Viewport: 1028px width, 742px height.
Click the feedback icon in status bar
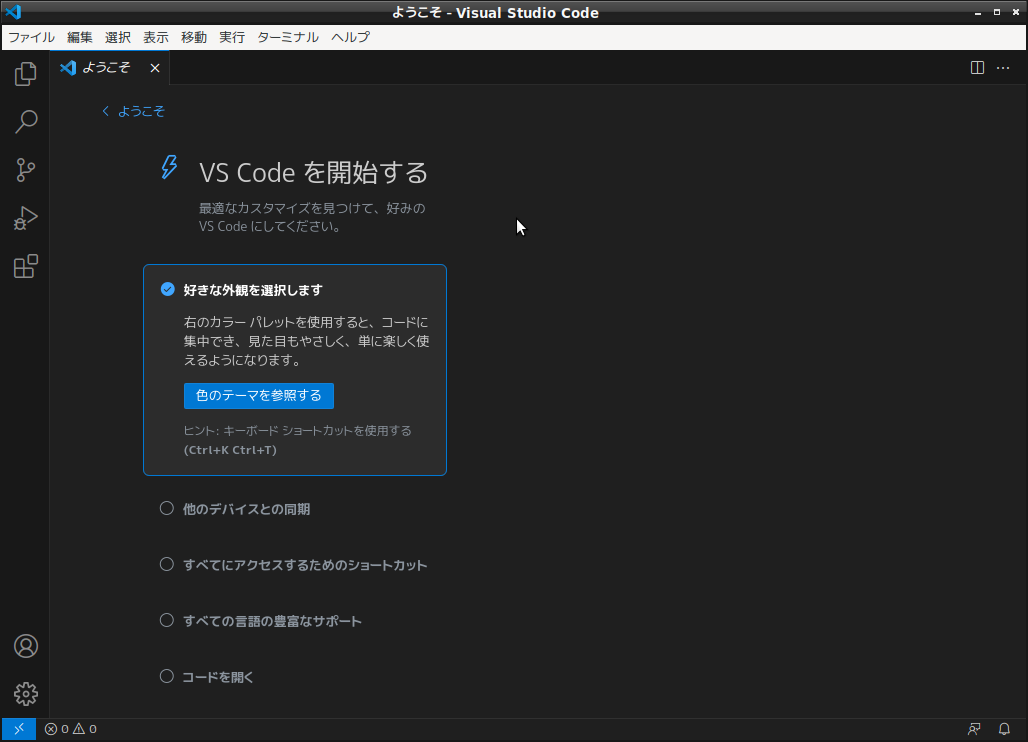pos(974,729)
